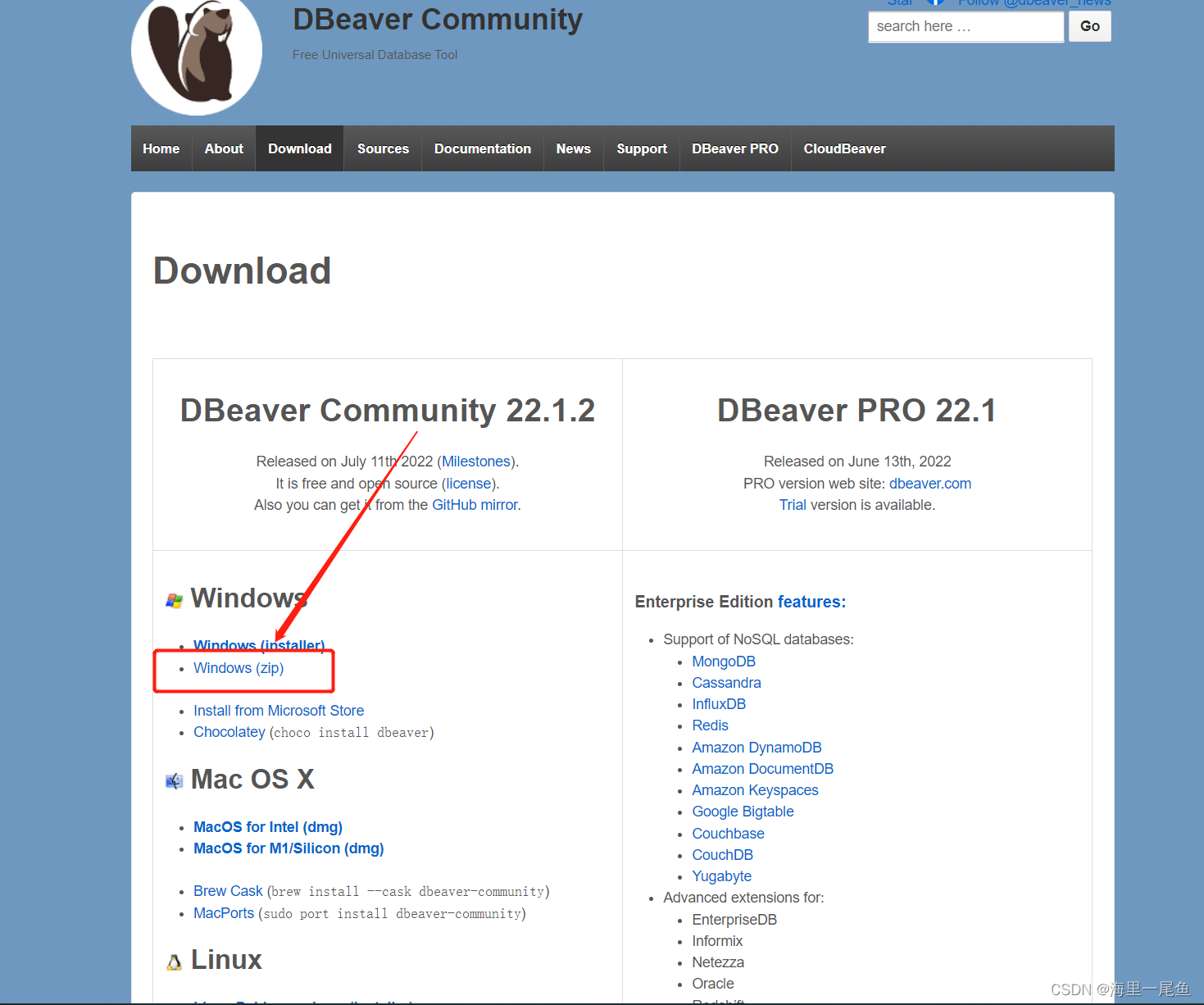Open the GitHub mirror link

point(475,505)
